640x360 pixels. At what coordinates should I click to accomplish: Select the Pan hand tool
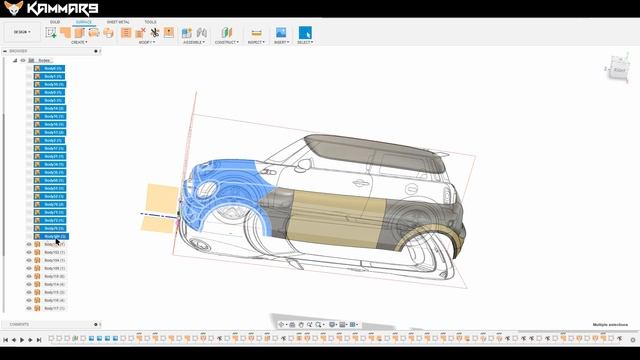pos(301,324)
